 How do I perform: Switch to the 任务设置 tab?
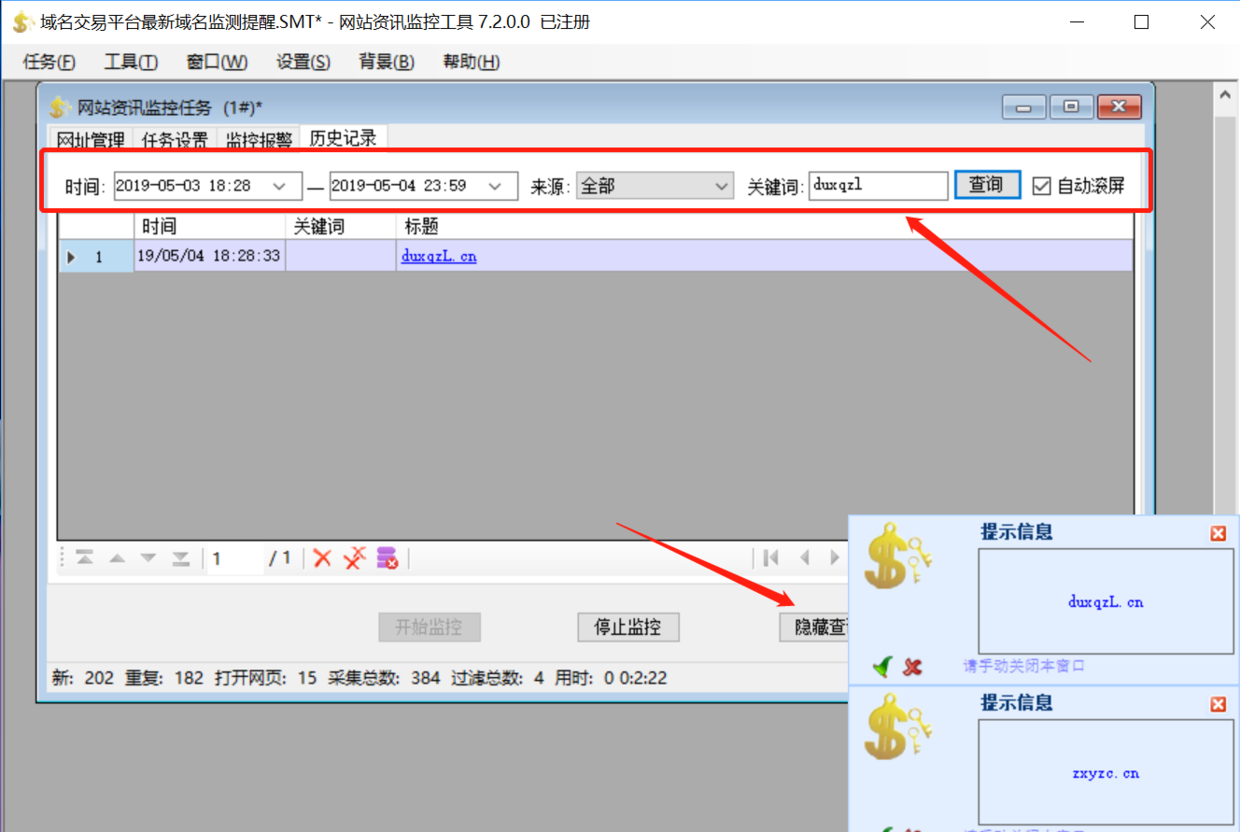175,140
